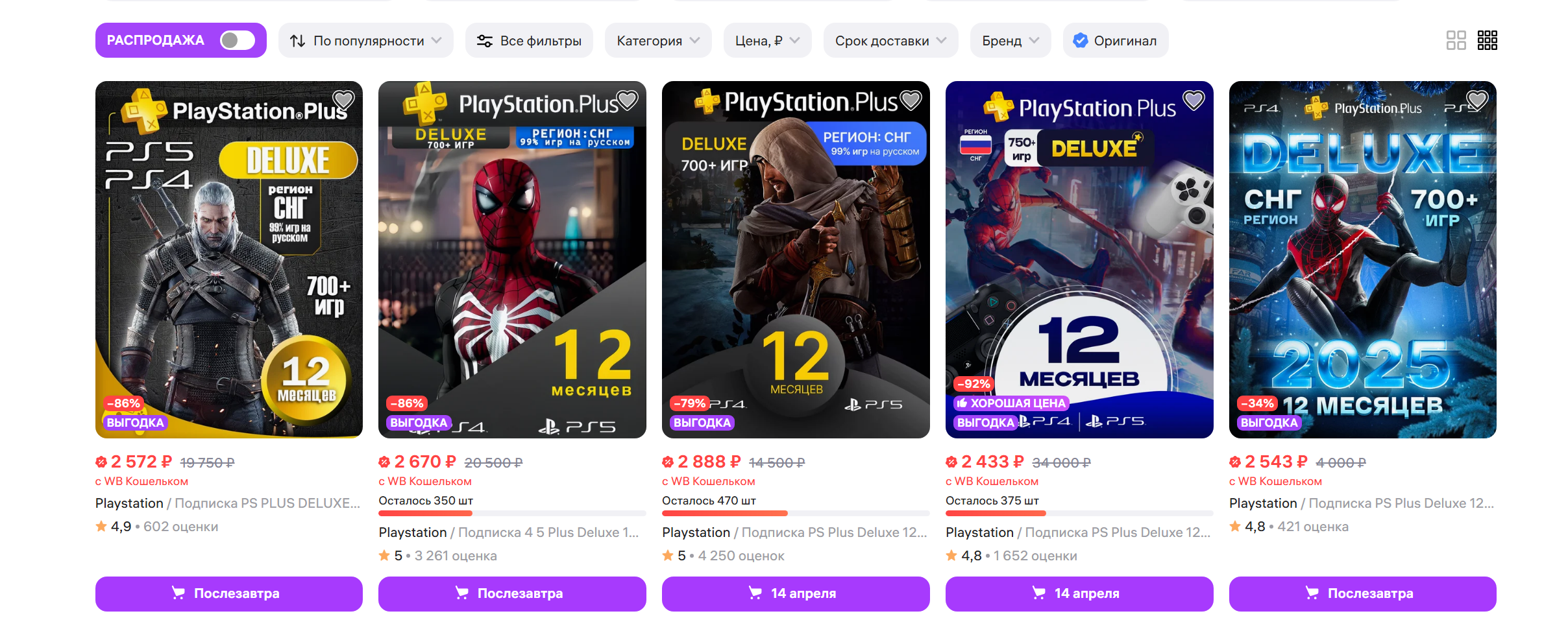This screenshot has width=1568, height=631.
Task: Open the Срок доставки dropdown
Action: pyautogui.click(x=890, y=41)
